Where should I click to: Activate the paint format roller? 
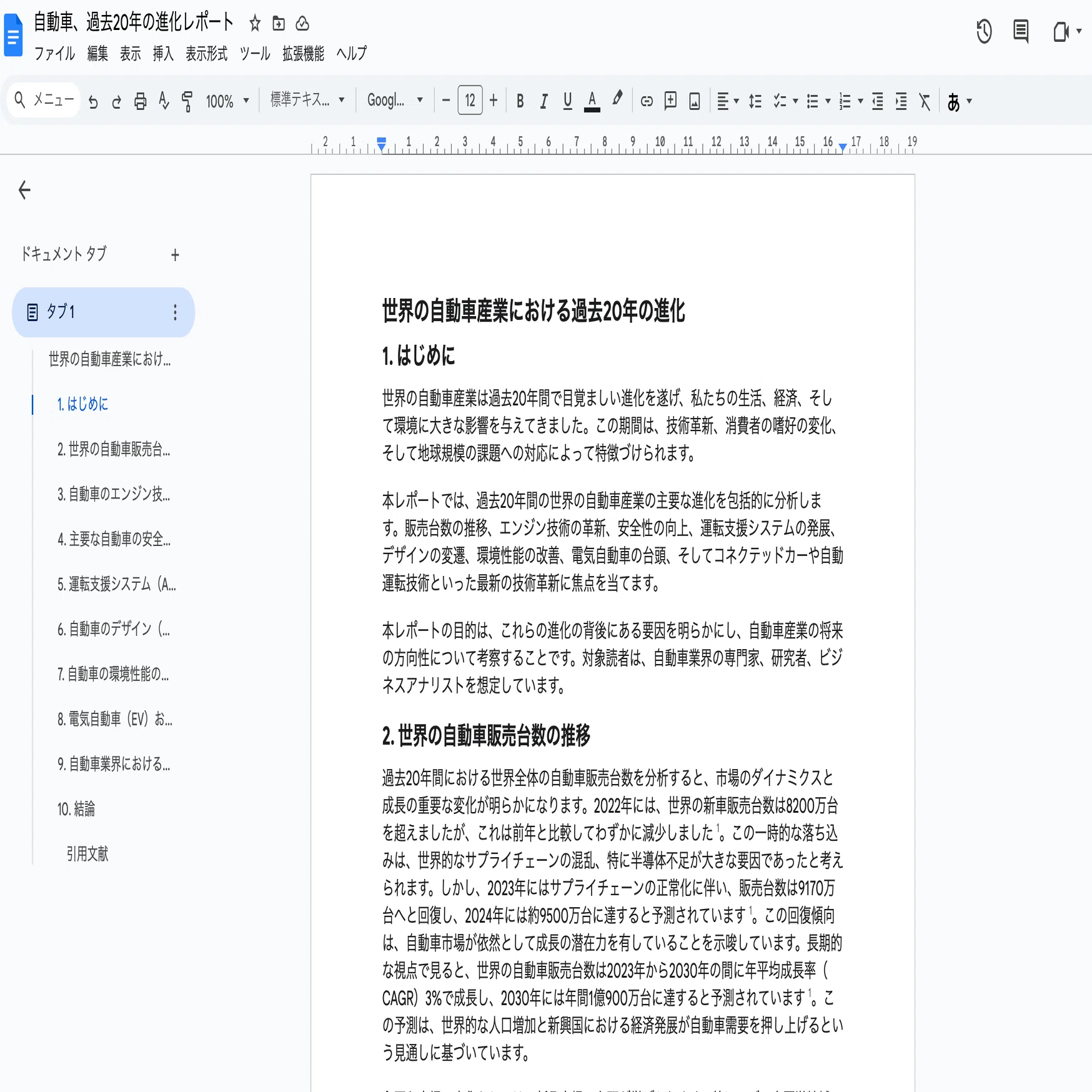click(x=187, y=101)
